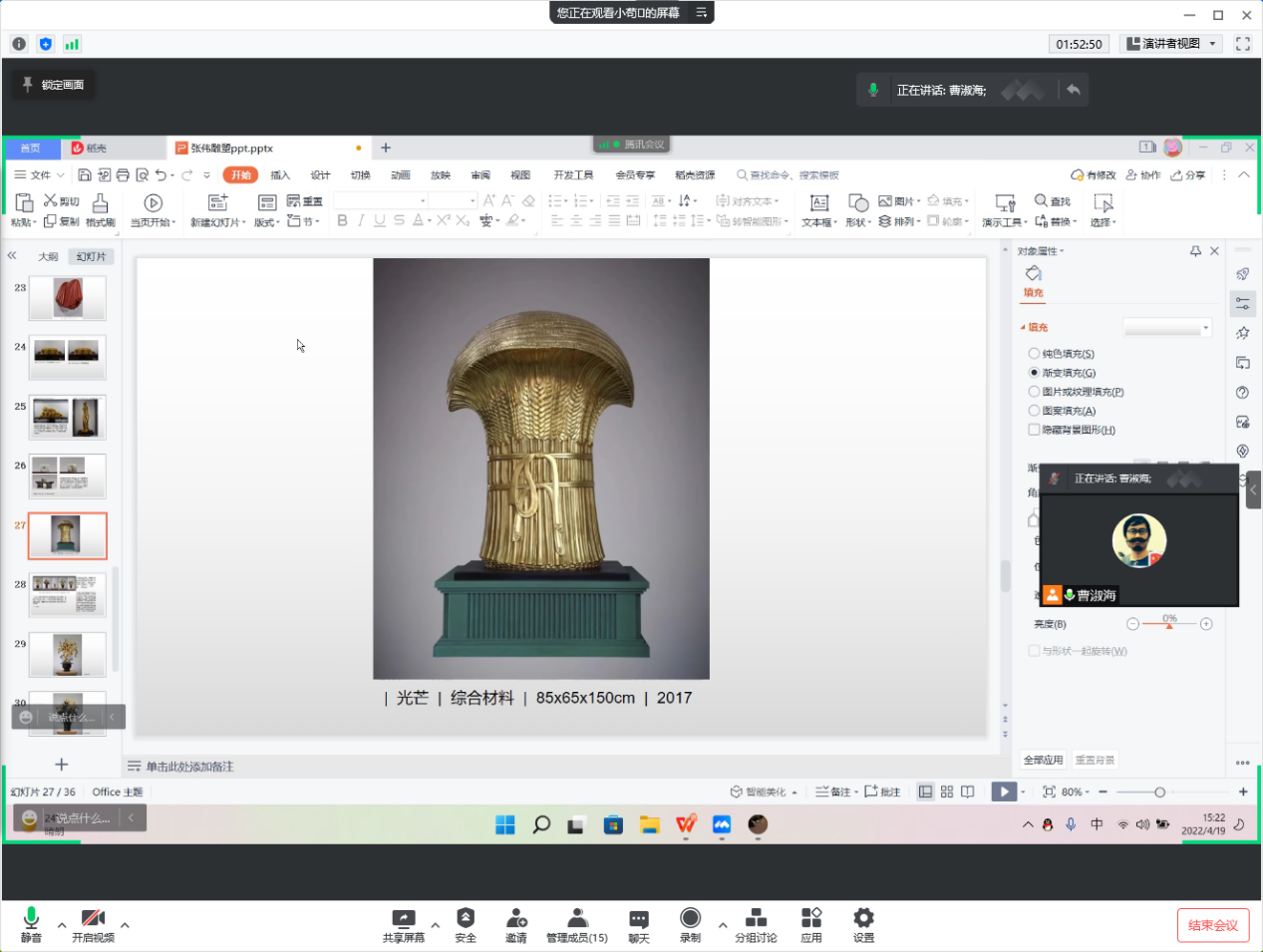Open the security shield icon
Image resolution: width=1263 pixels, height=952 pixels.
466,918
